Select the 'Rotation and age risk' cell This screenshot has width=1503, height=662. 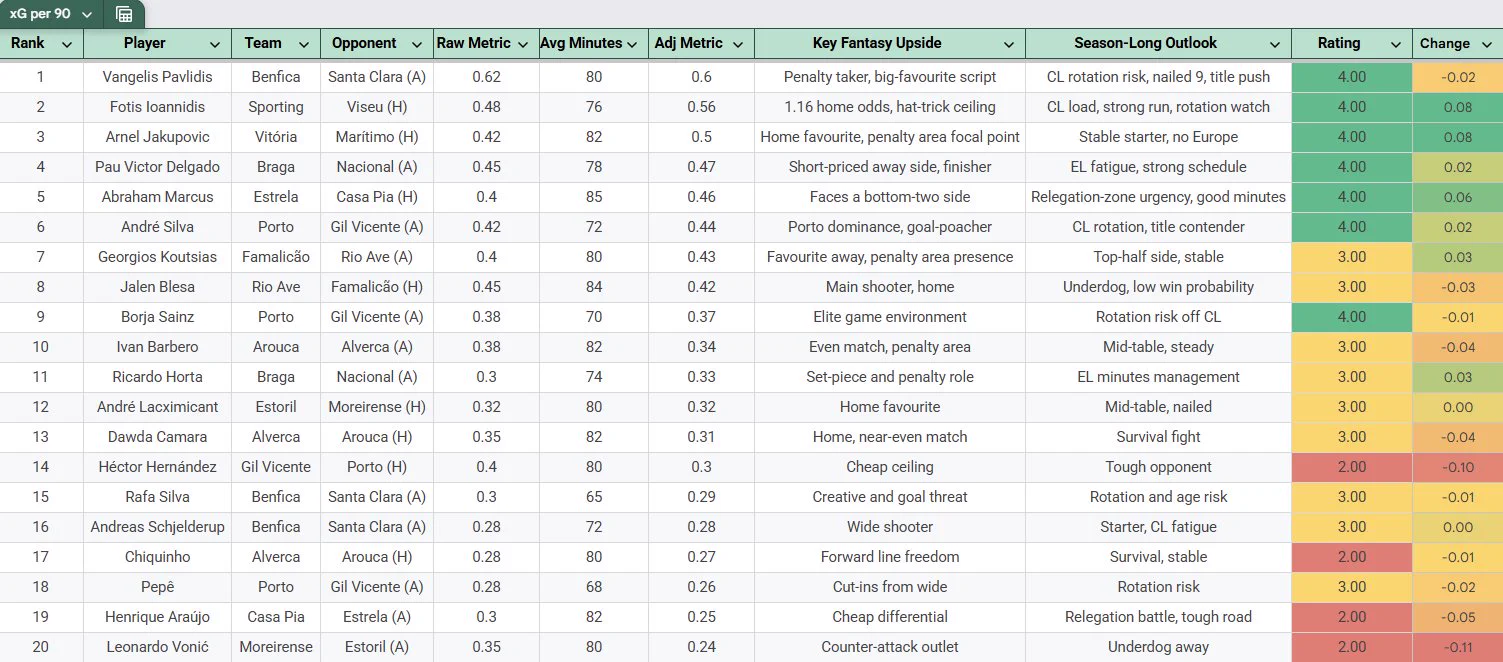tap(1158, 497)
